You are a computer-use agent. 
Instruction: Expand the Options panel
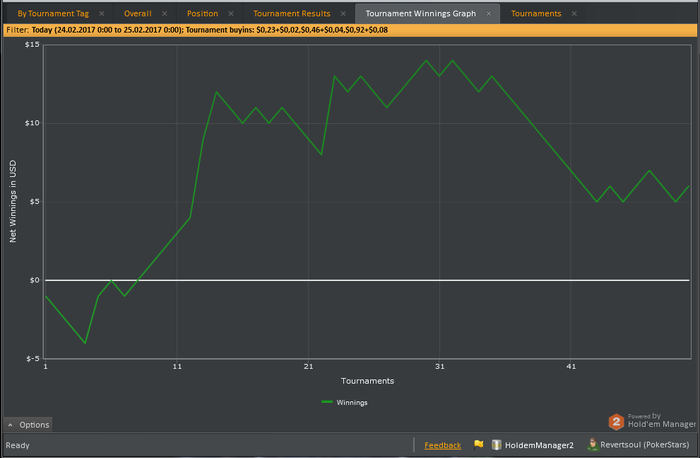[x=28, y=425]
